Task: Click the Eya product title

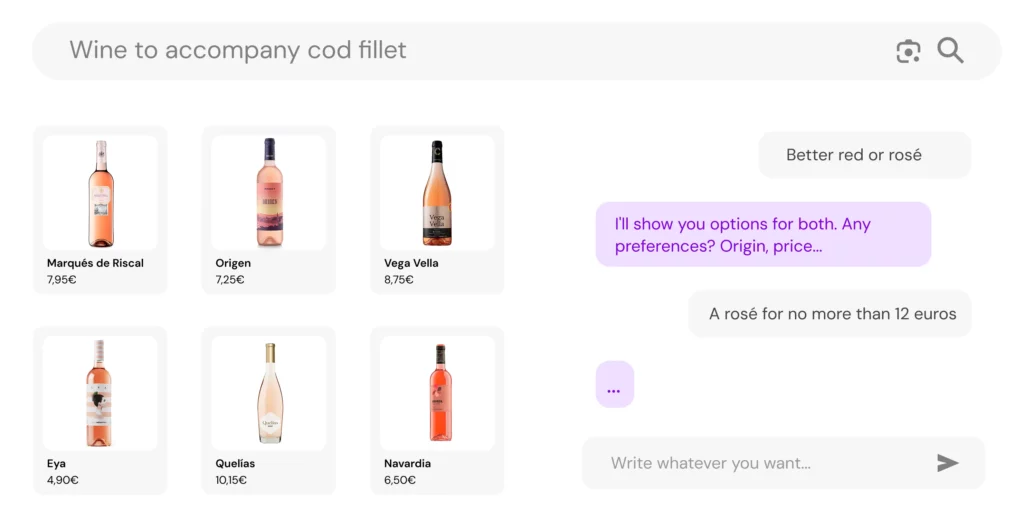Action: (x=56, y=464)
